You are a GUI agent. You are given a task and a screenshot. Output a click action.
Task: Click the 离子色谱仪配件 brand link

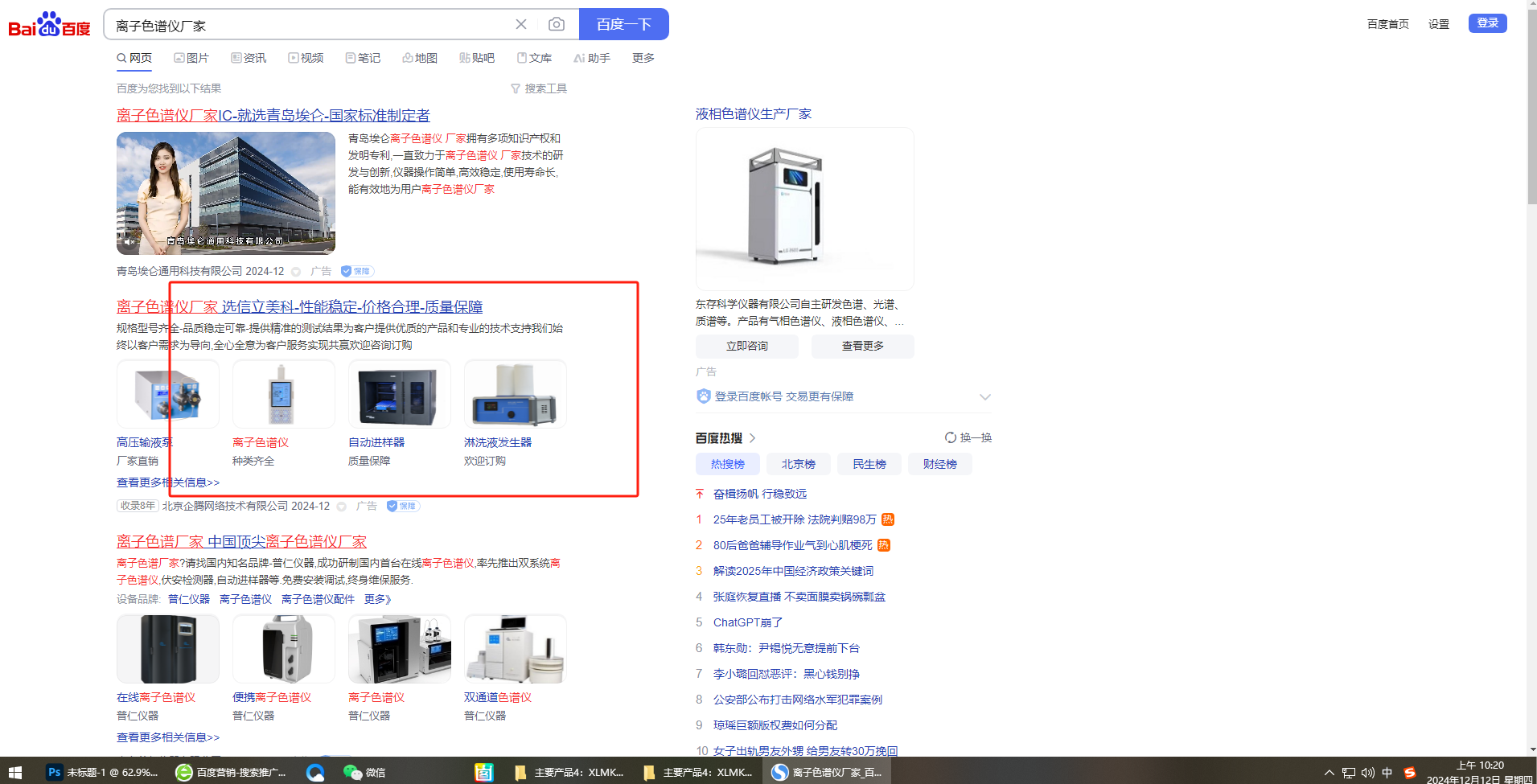point(318,599)
